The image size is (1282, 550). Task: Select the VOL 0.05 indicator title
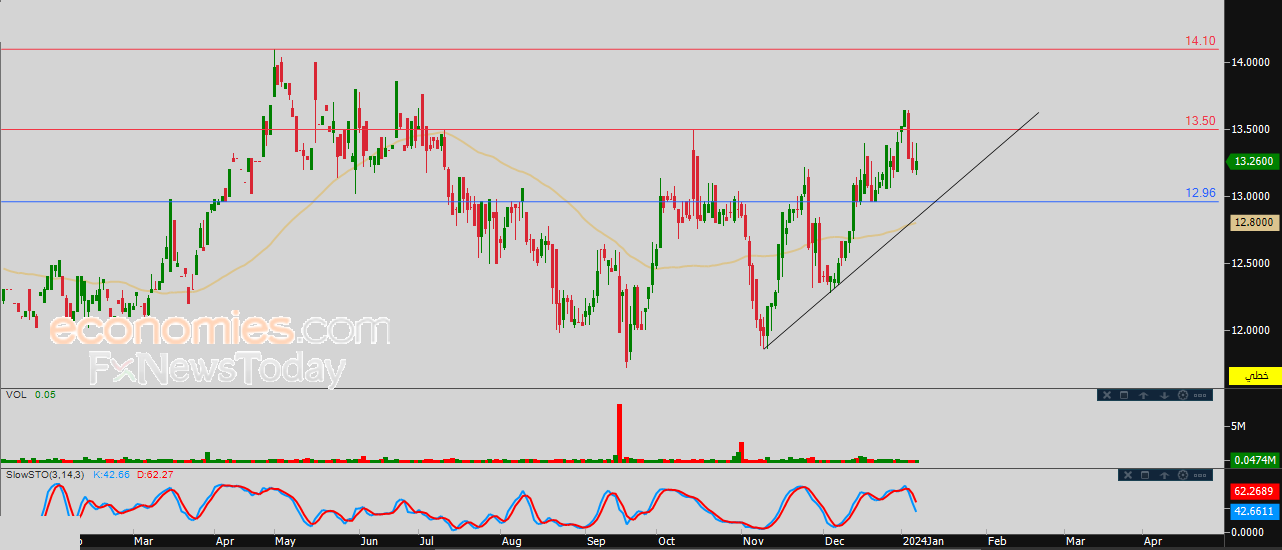30,395
